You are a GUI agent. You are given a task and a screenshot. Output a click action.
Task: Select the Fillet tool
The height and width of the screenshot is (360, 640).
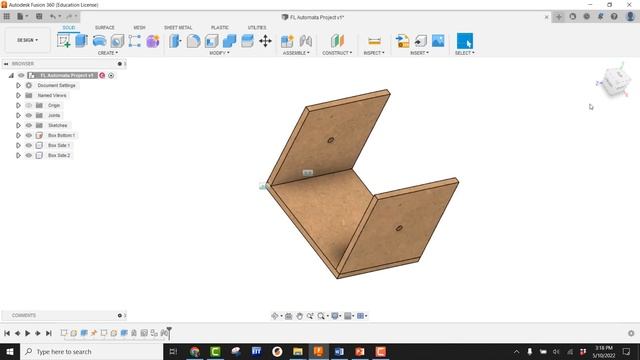tap(193, 41)
